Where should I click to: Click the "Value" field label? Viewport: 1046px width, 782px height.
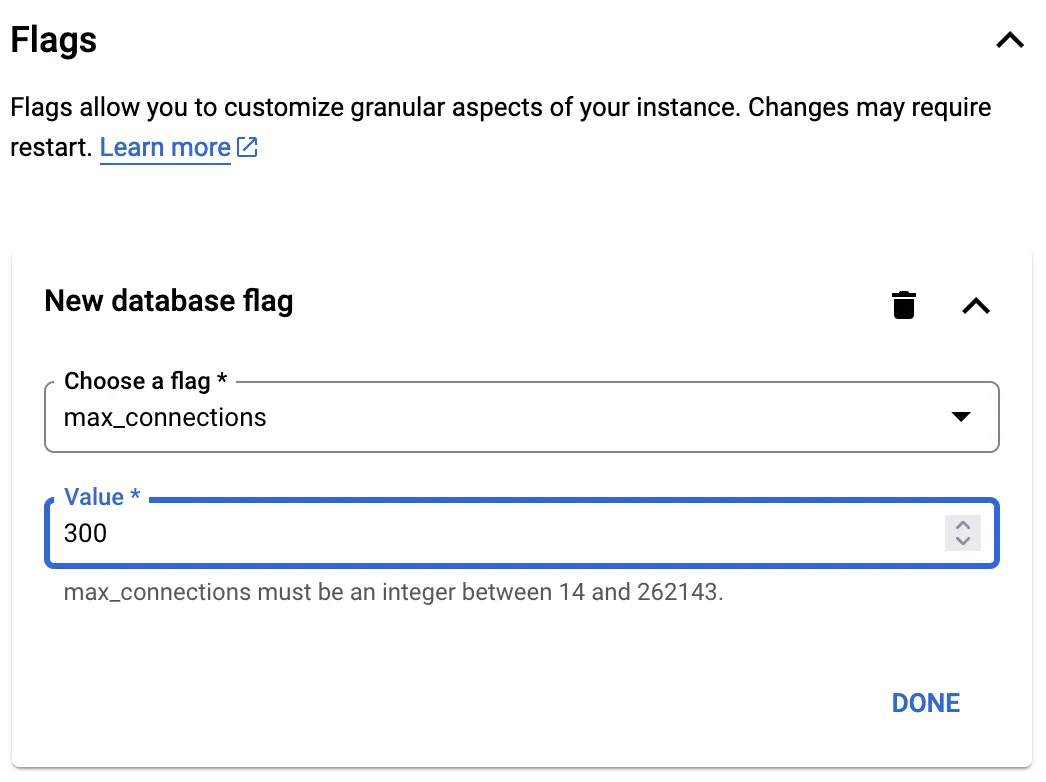click(94, 497)
